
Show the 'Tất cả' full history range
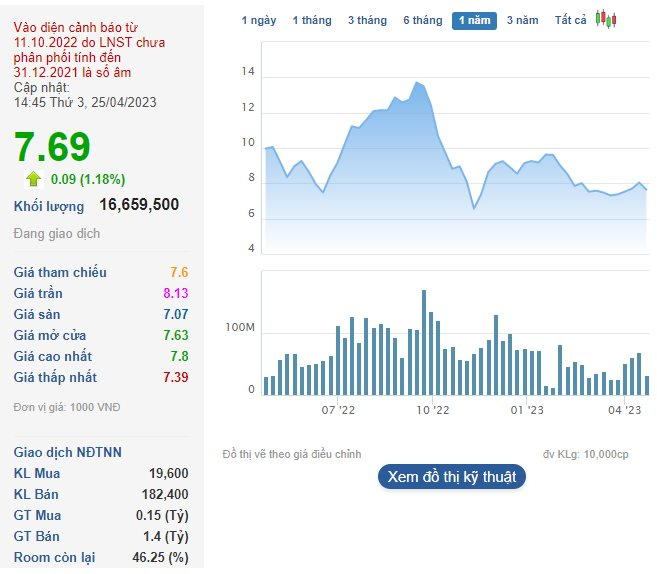[570, 21]
